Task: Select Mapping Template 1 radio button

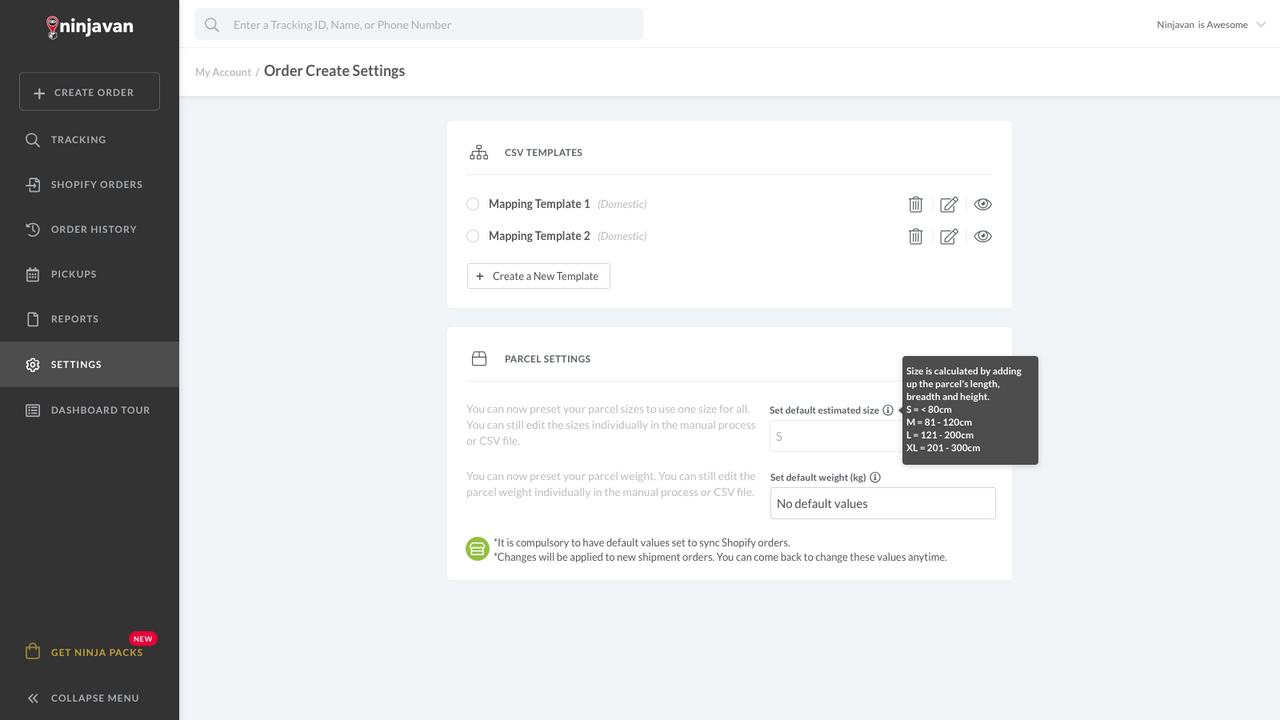Action: point(473,204)
